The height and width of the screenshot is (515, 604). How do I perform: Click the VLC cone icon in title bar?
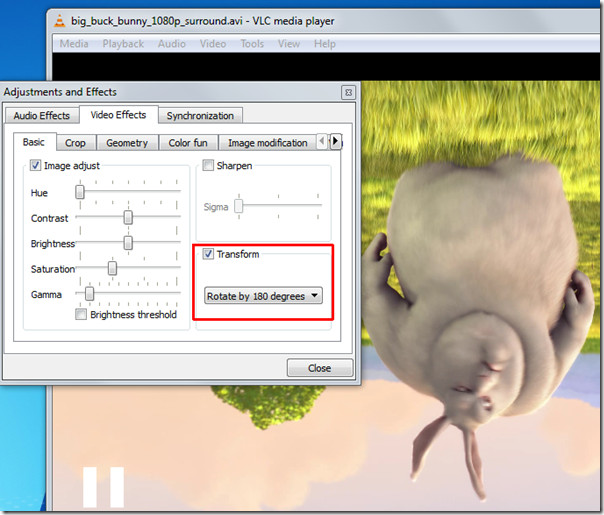click(x=60, y=20)
